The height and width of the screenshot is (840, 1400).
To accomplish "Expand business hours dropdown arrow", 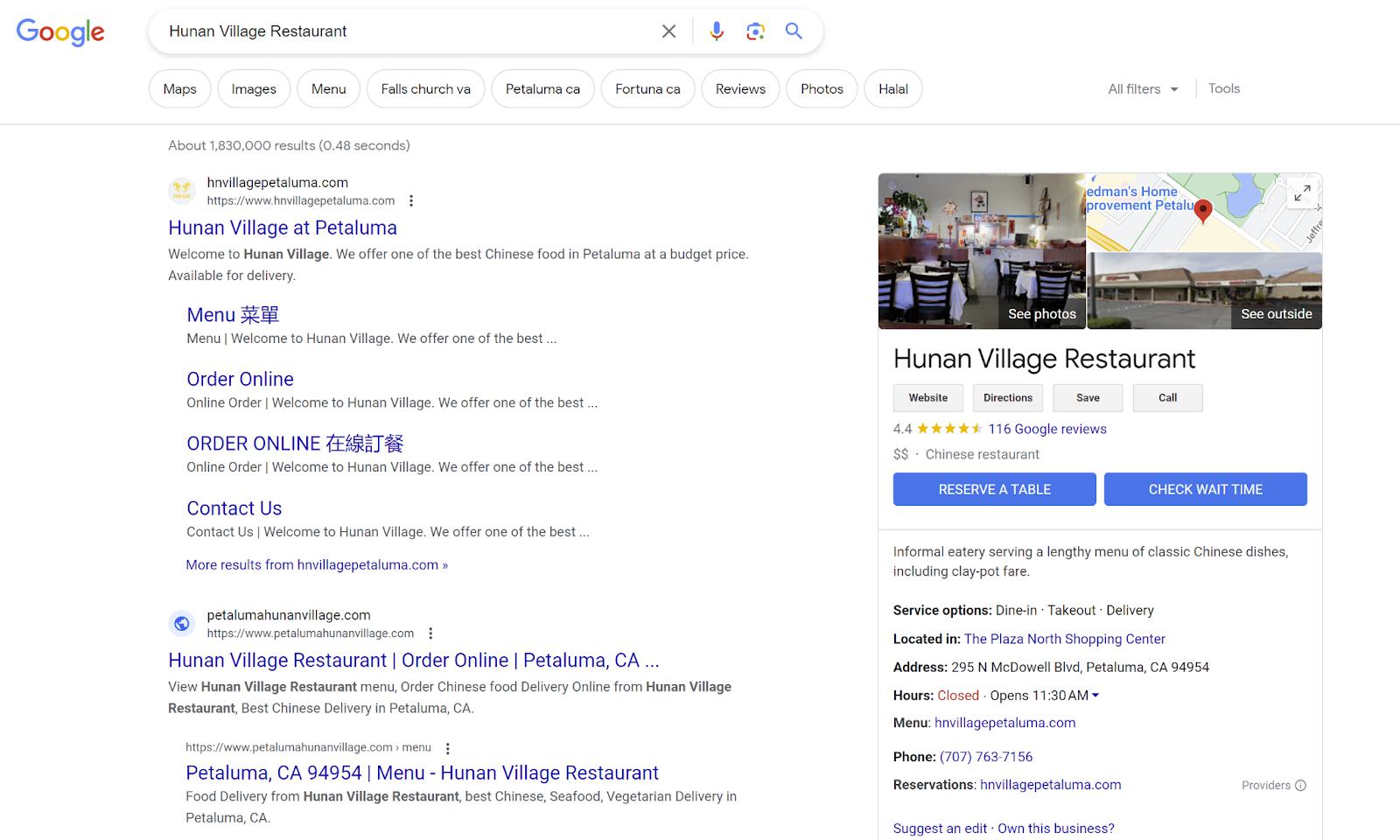I will [1095, 696].
